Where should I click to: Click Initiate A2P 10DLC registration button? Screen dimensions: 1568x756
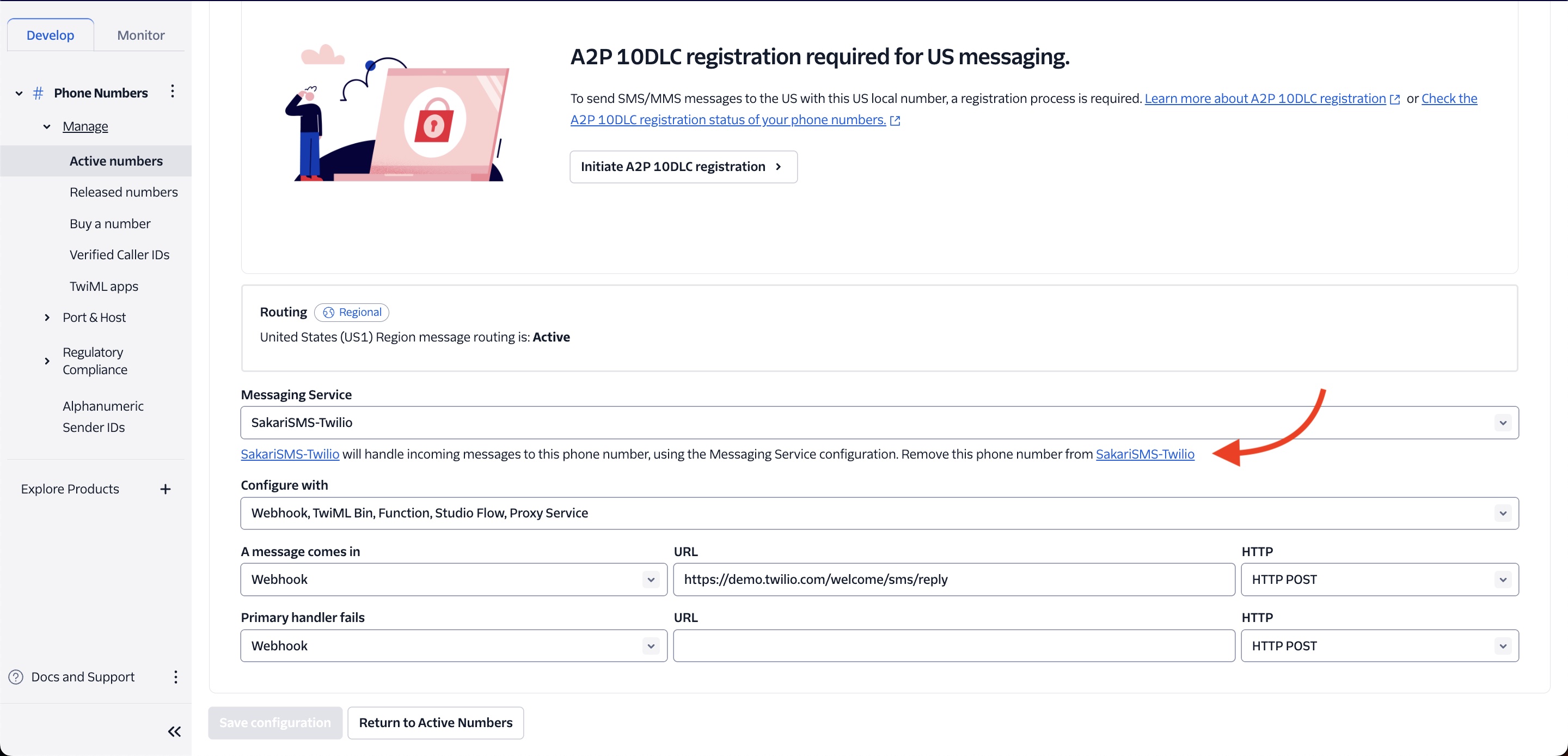pos(683,167)
